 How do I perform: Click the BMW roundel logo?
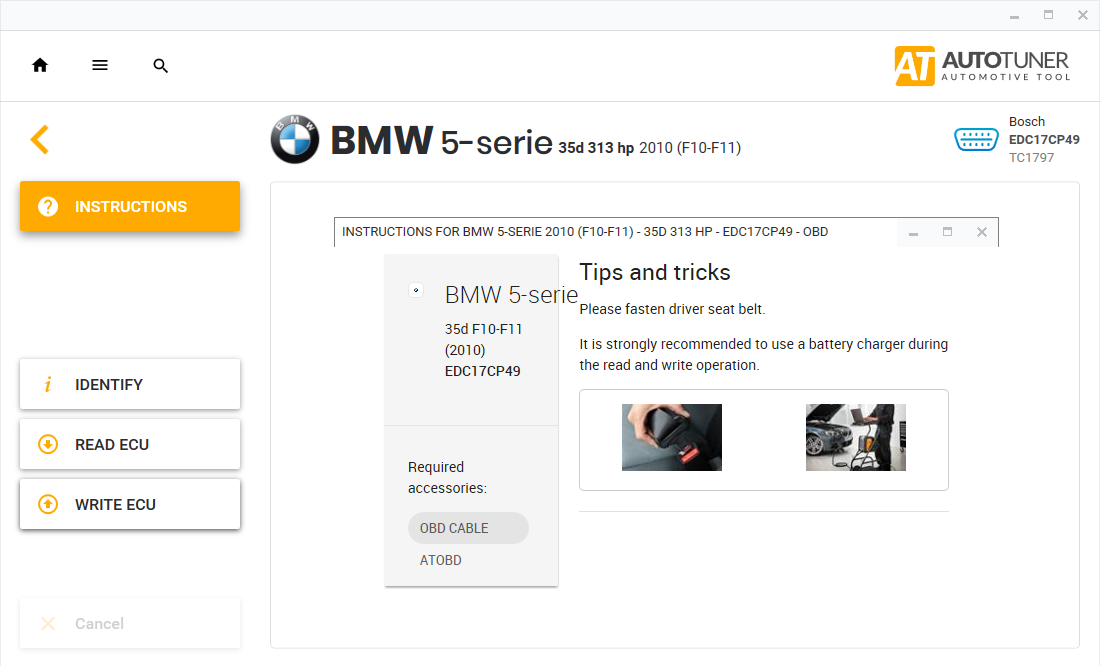[295, 140]
